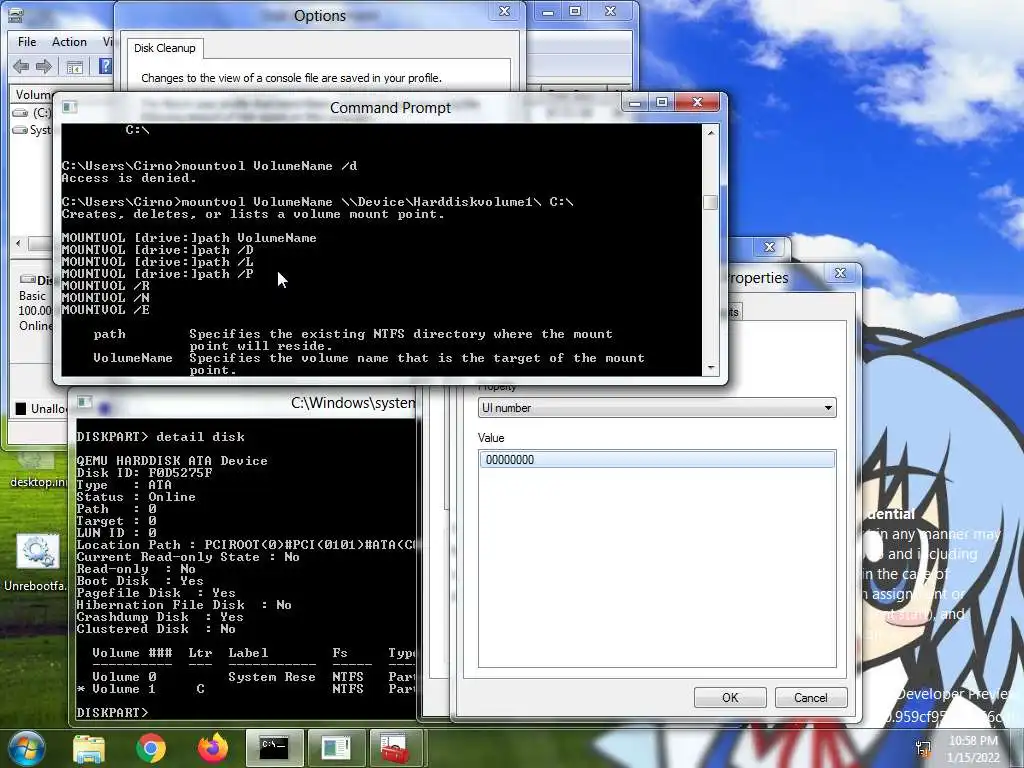Click the blue Help question-mark toolbar icon
Image resolution: width=1024 pixels, height=768 pixels.
click(x=104, y=66)
